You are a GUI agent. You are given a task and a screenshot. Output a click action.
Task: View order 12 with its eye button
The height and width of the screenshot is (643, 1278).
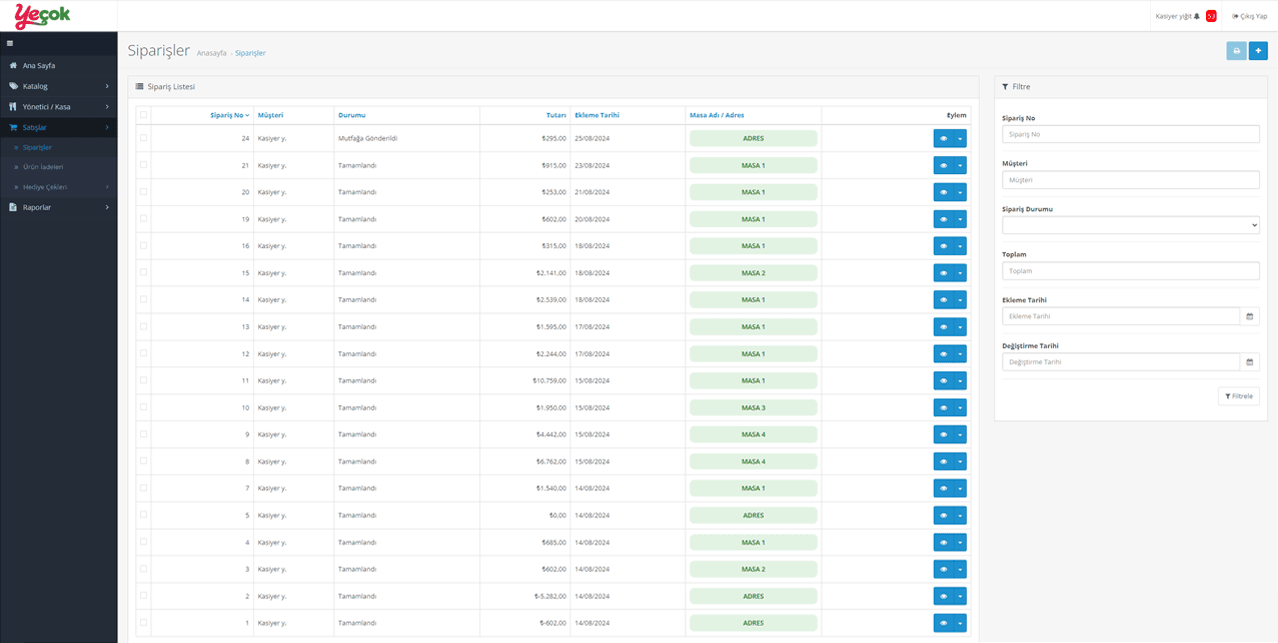[943, 354]
